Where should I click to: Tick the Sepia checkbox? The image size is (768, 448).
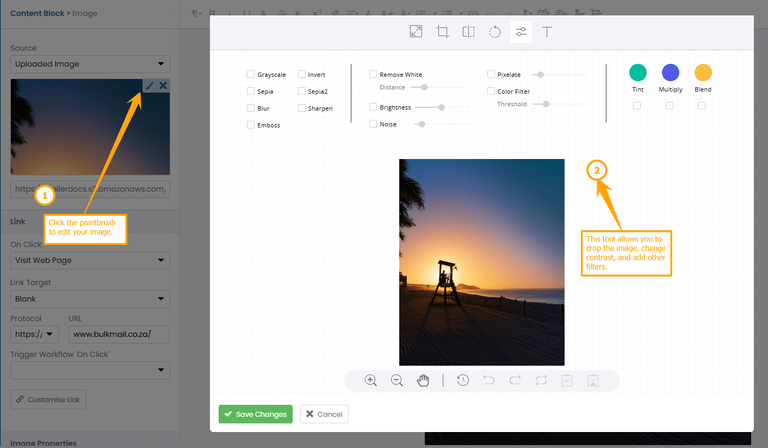251,91
